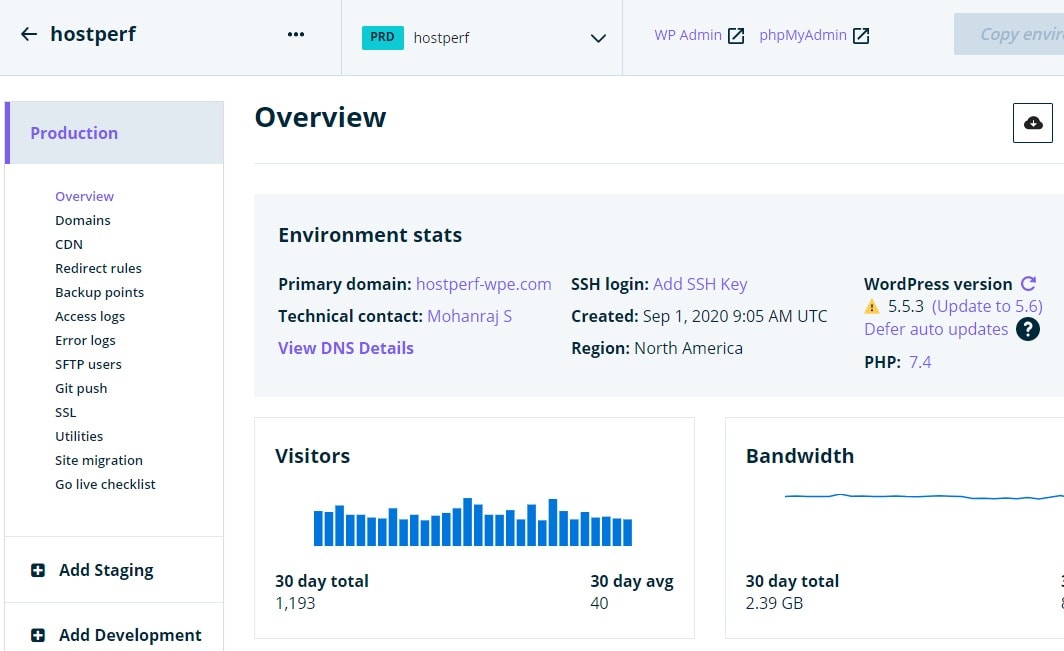The height and width of the screenshot is (651, 1064).
Task: Select the Production environment tab
Action: point(114,132)
